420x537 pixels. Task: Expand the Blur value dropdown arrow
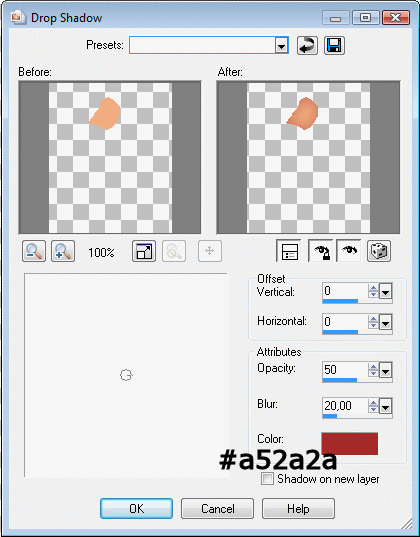pyautogui.click(x=385, y=407)
